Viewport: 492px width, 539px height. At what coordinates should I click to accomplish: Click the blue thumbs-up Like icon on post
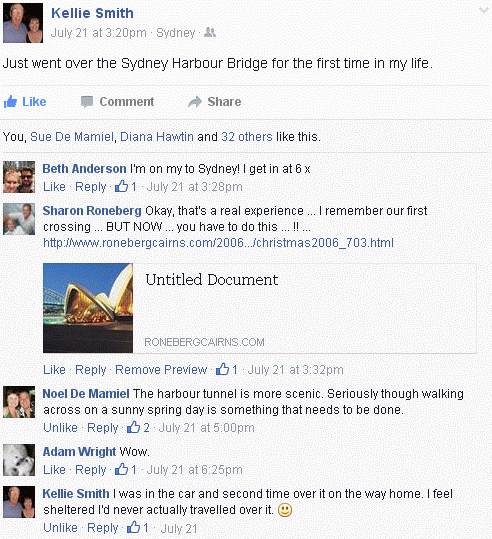click(x=10, y=102)
